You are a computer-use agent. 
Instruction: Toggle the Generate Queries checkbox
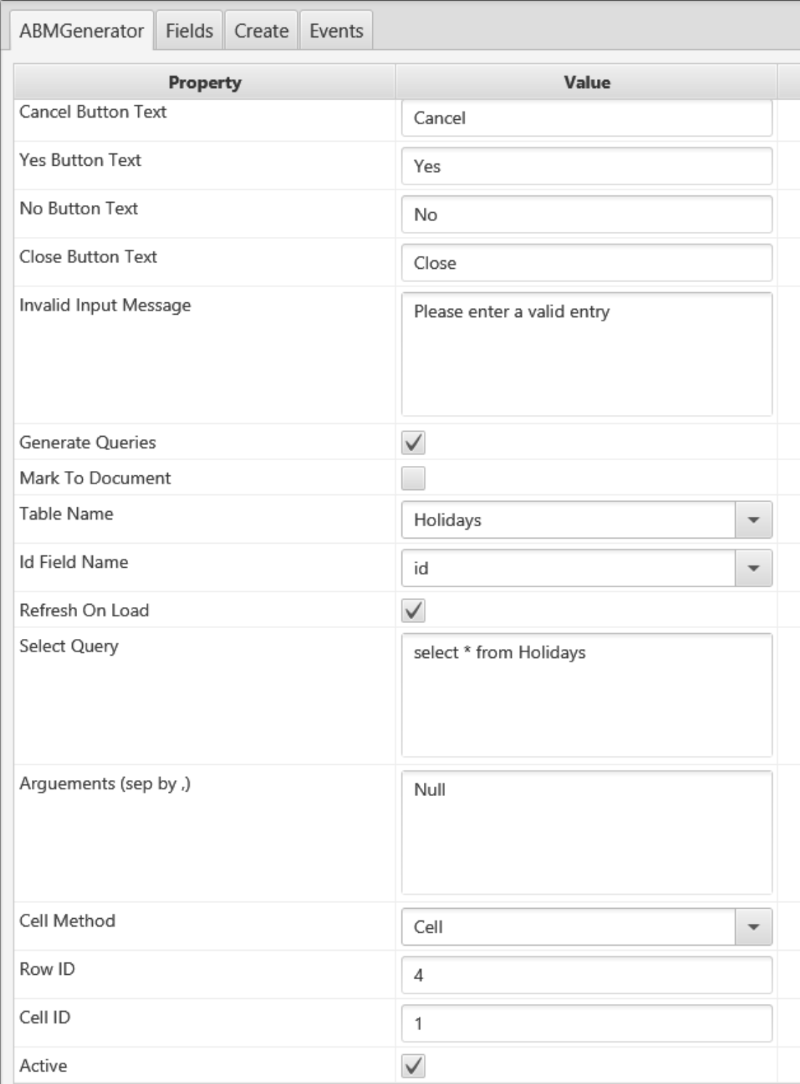pyautogui.click(x=414, y=442)
